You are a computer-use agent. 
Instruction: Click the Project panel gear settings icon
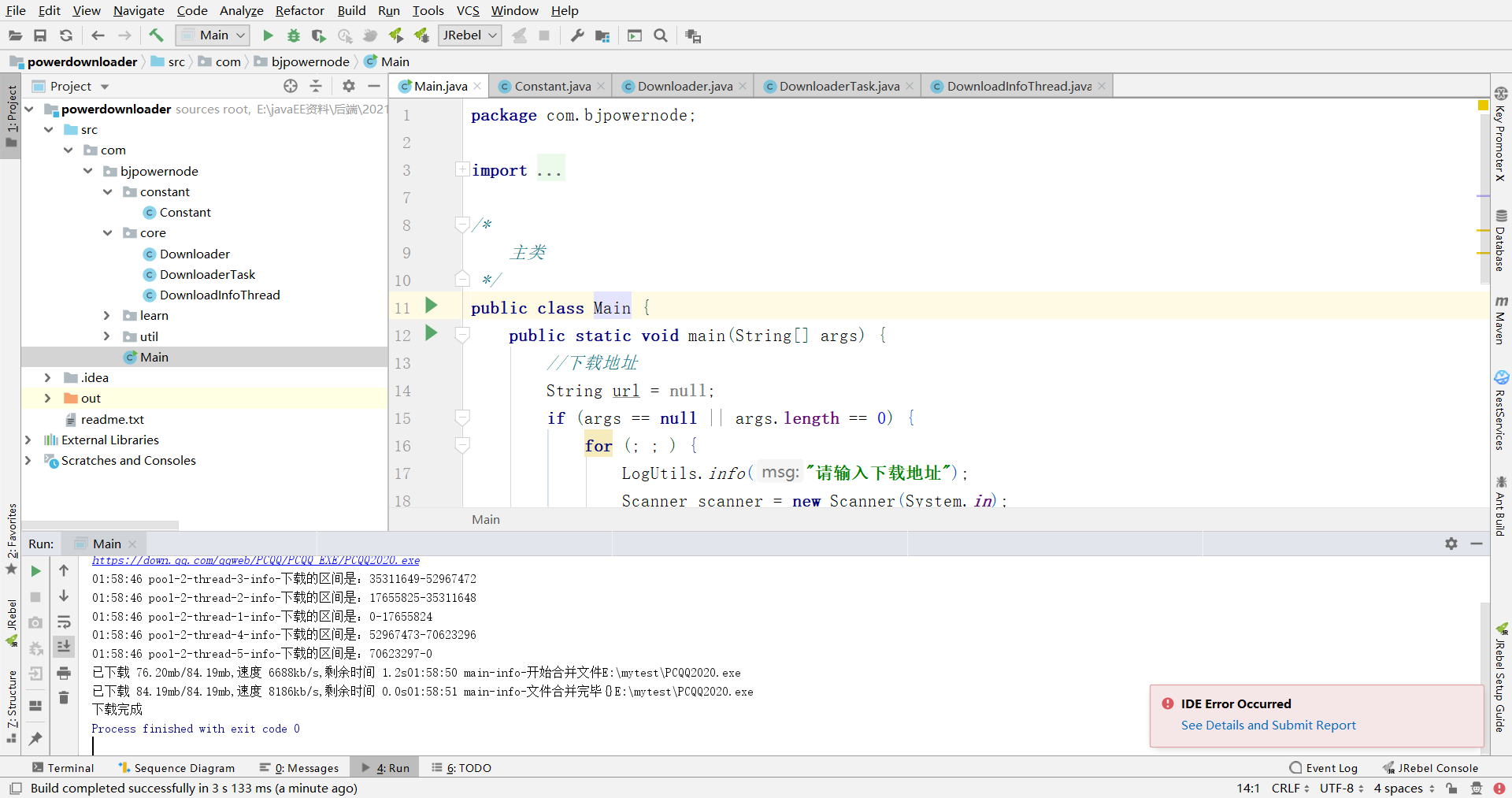point(349,86)
